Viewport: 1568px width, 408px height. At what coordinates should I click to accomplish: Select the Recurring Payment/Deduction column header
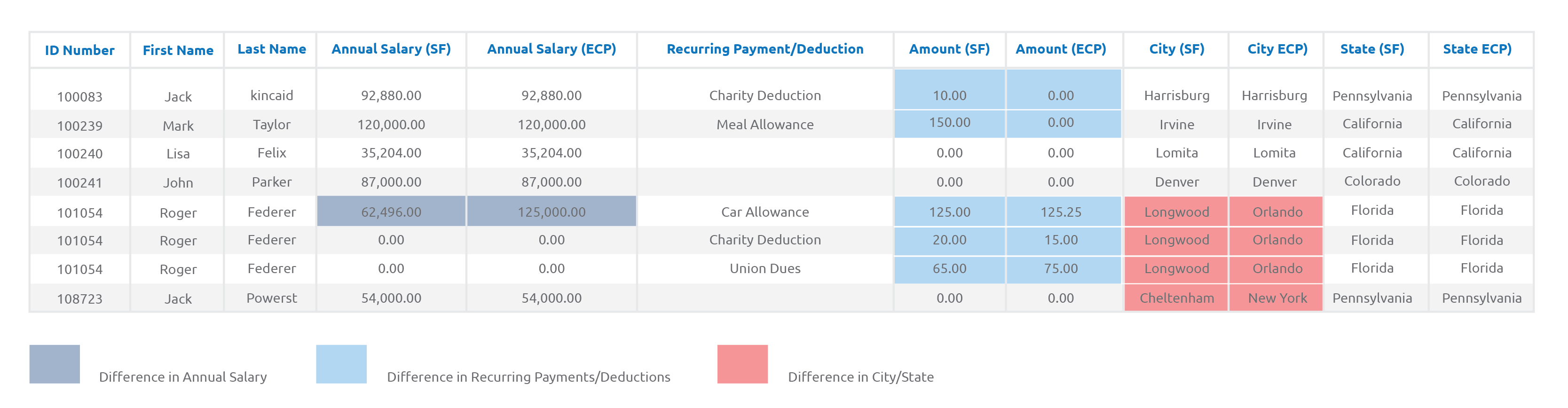764,49
